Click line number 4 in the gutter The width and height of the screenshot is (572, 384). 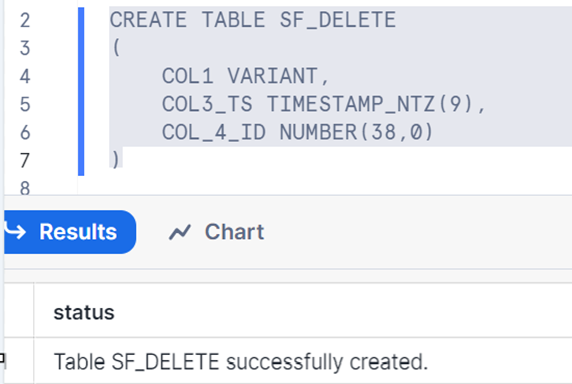pos(25,76)
